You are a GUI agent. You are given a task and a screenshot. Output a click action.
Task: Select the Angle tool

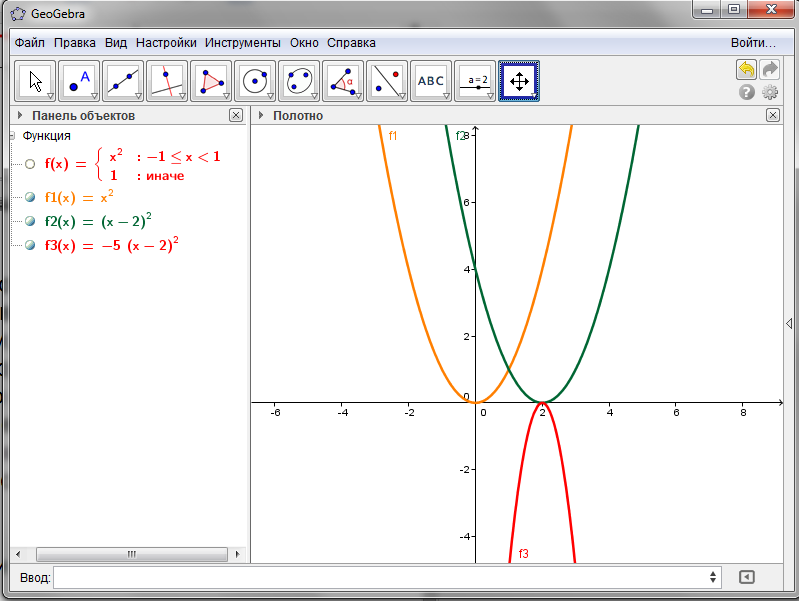pos(343,81)
